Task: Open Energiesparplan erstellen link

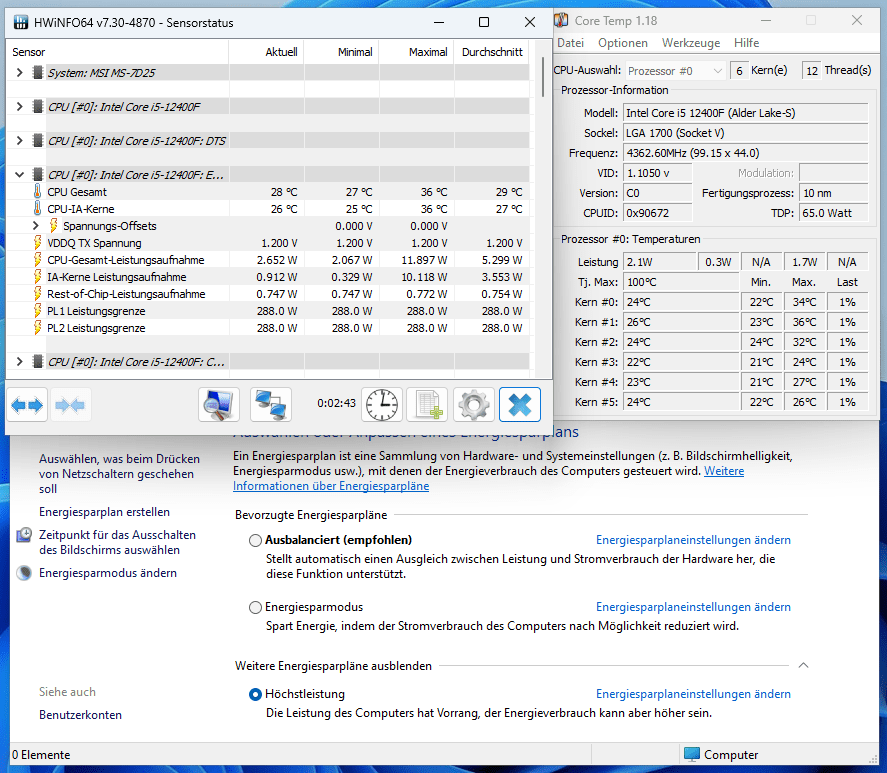Action: [104, 512]
